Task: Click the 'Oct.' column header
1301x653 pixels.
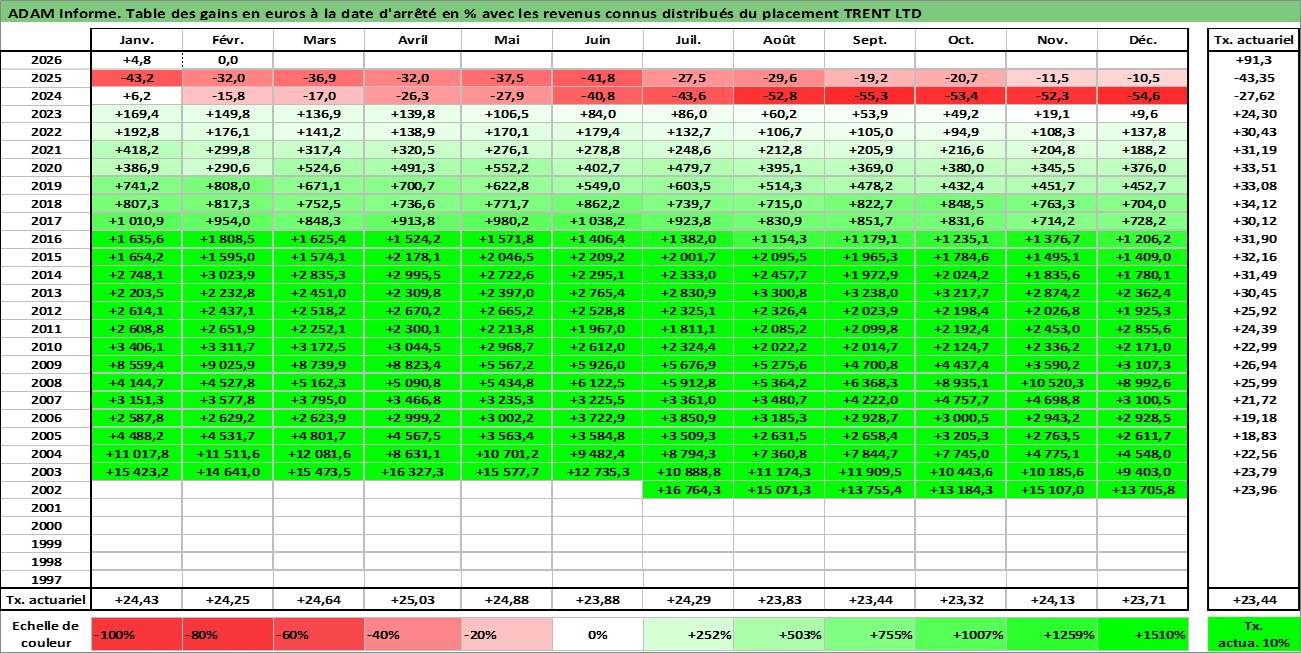Action: coord(961,40)
